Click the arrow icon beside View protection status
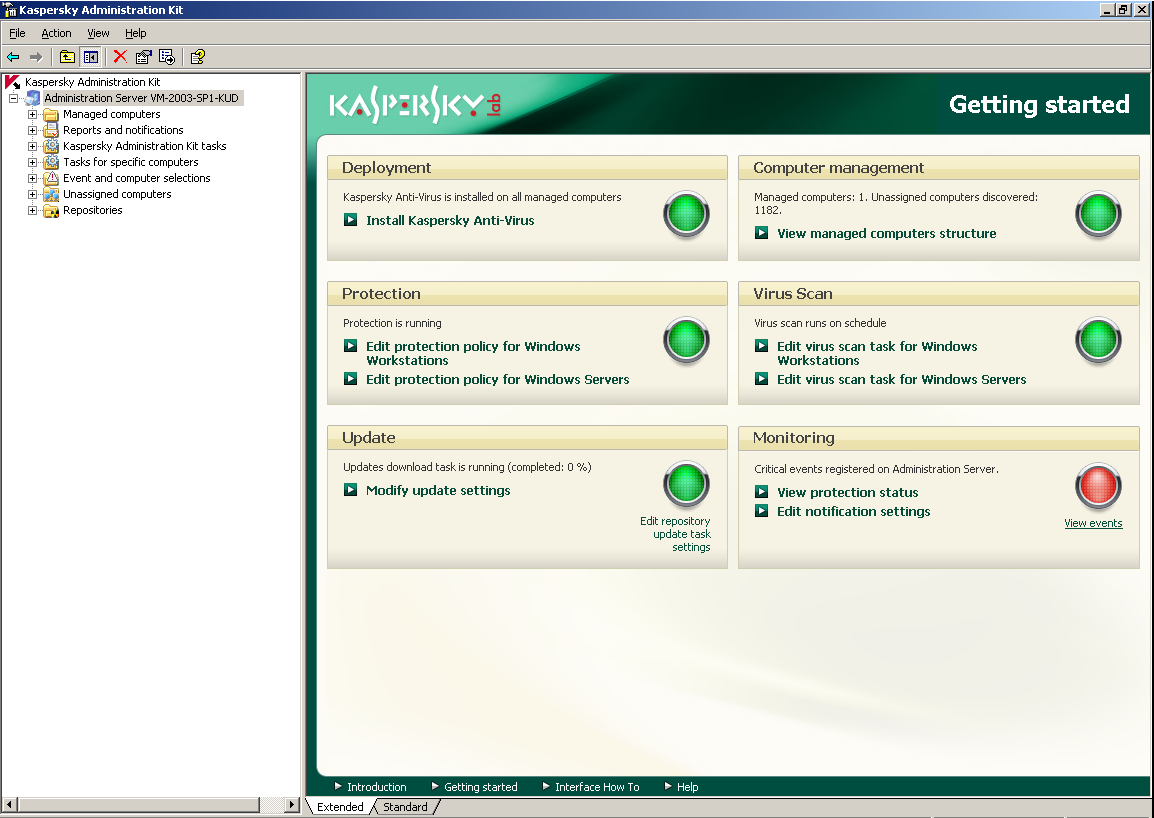Screen dimensions: 1154x818 coord(762,491)
